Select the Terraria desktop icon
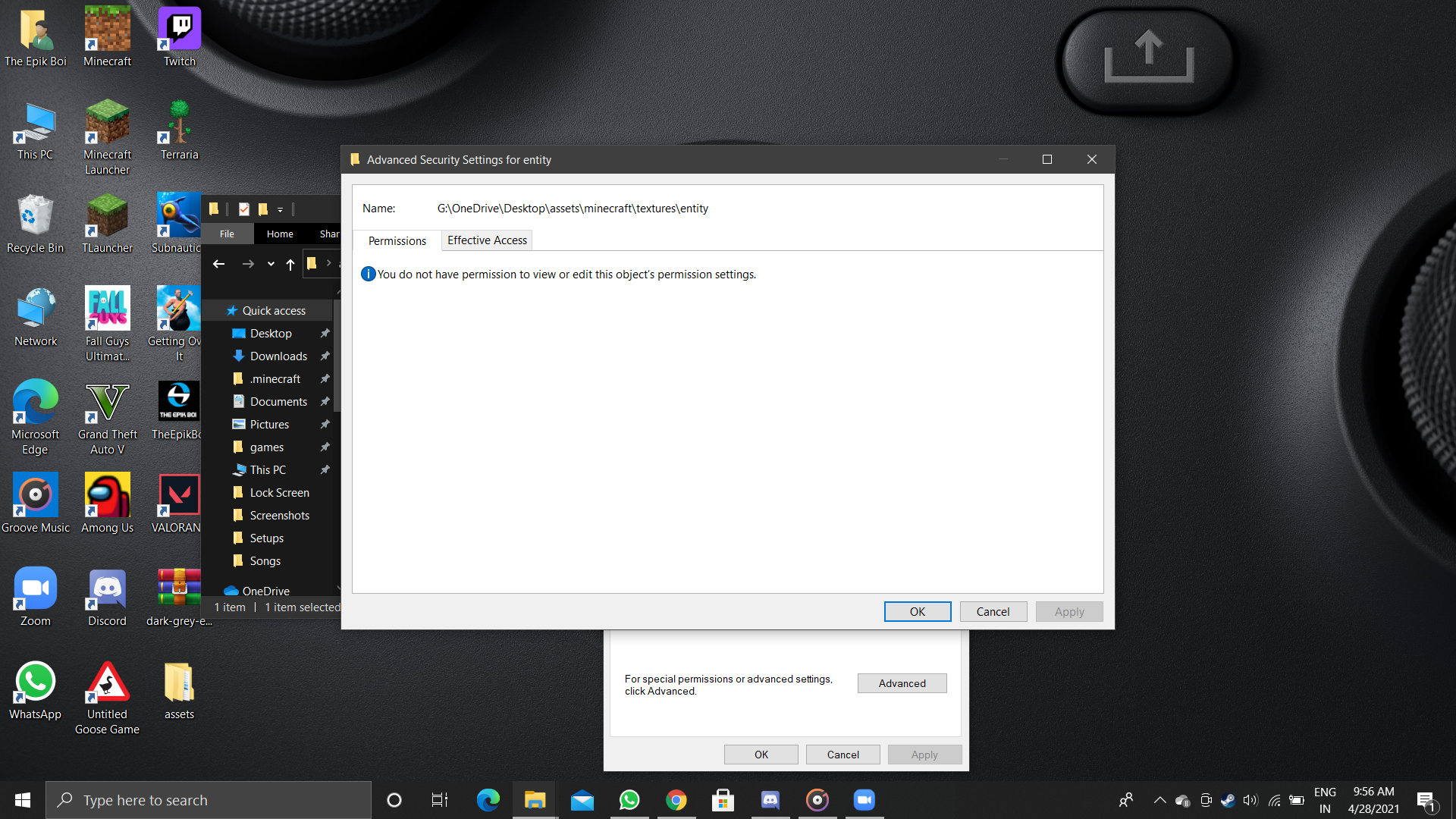Image resolution: width=1456 pixels, height=819 pixels. point(180,130)
